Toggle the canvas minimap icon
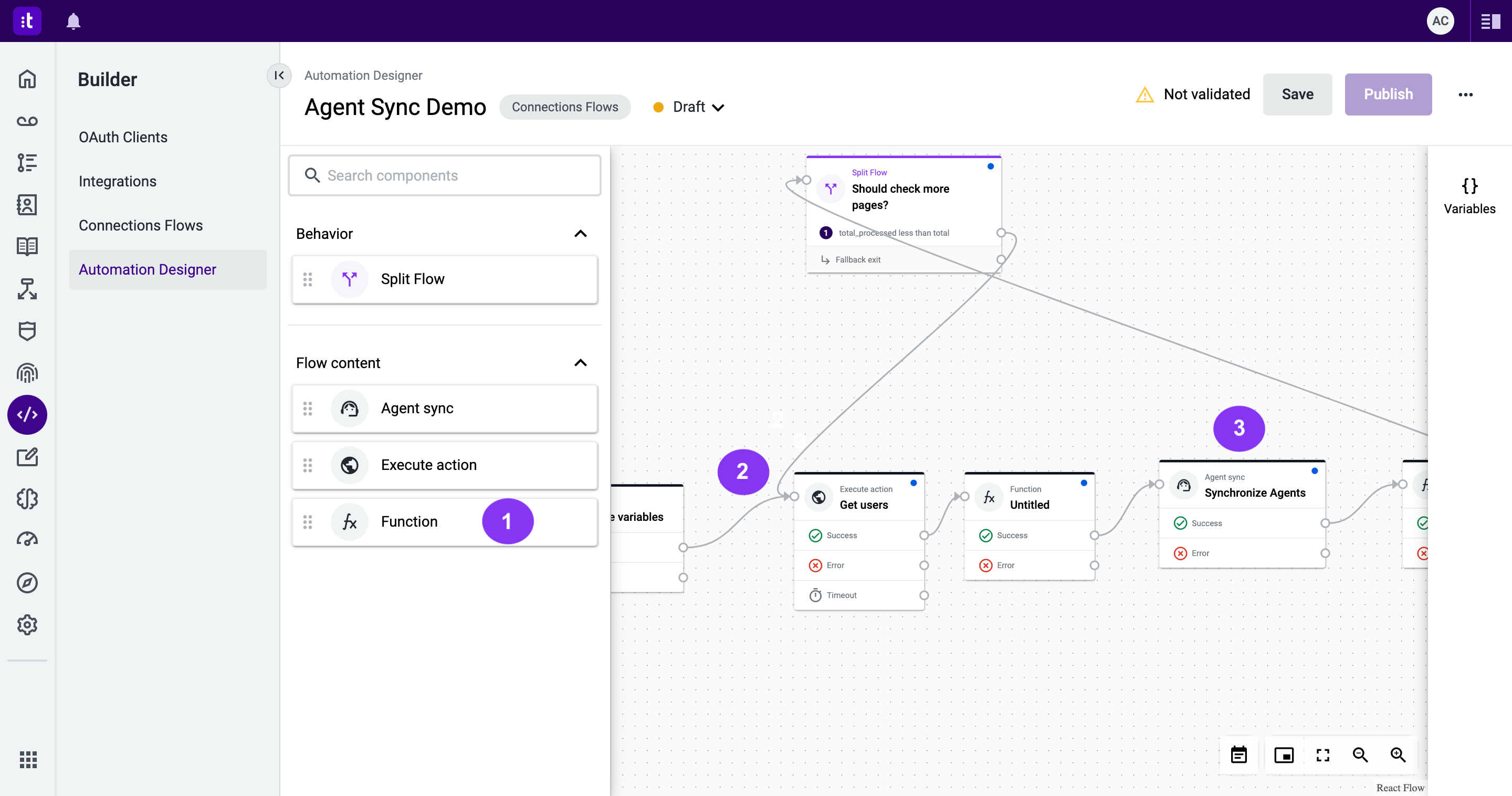Image resolution: width=1512 pixels, height=796 pixels. (1284, 755)
